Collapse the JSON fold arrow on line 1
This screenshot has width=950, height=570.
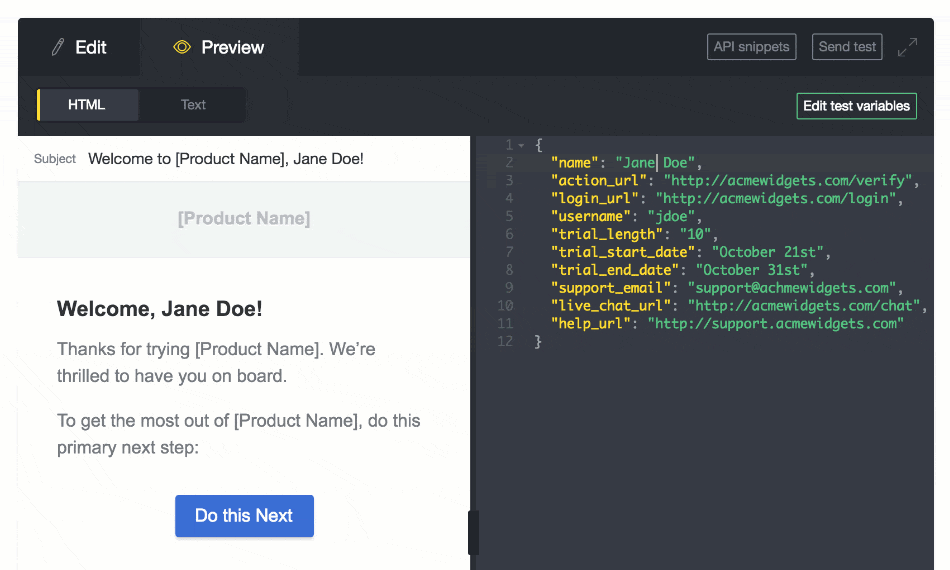pos(521,145)
